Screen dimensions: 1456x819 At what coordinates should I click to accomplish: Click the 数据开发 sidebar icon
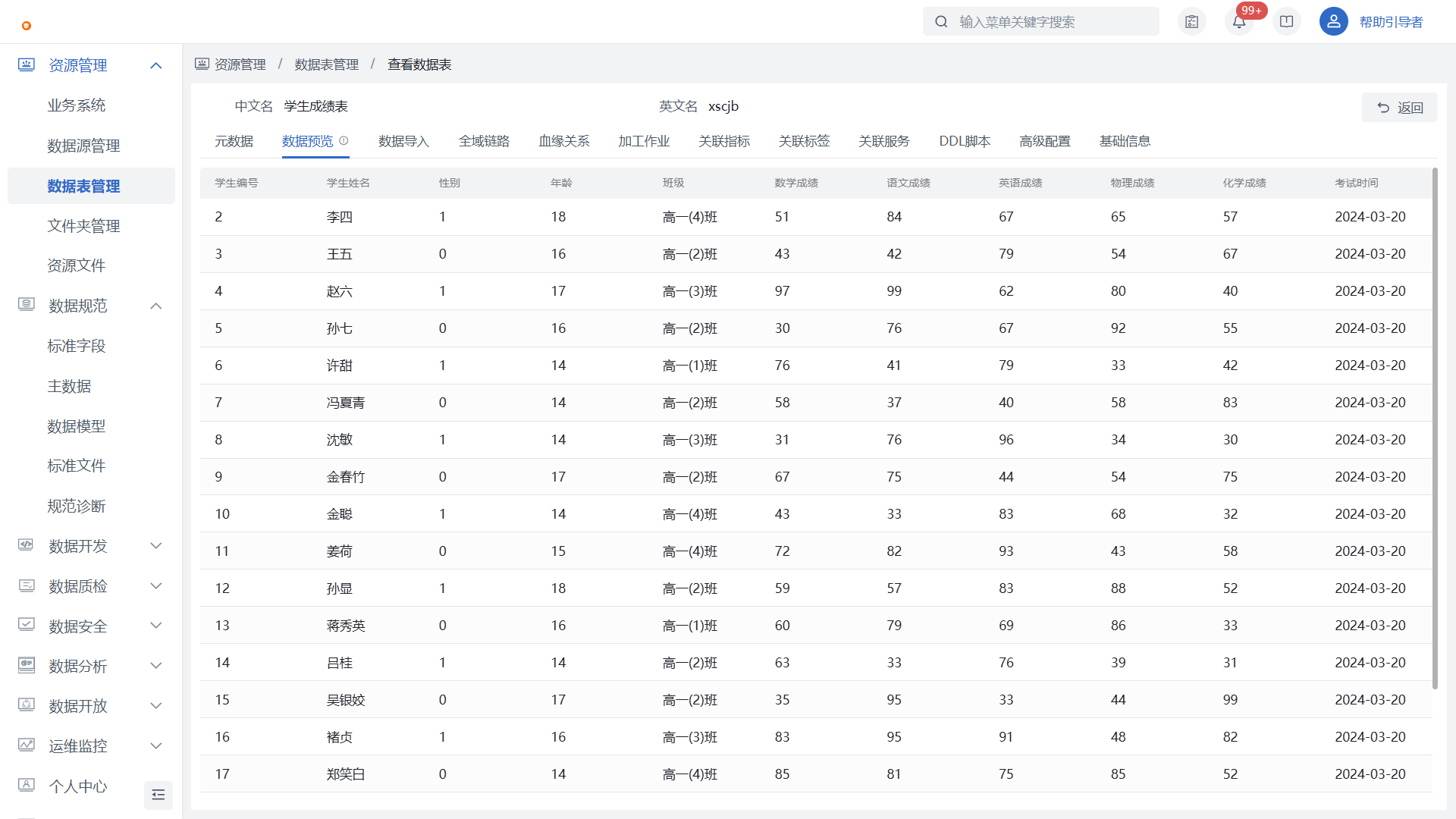[x=27, y=545]
